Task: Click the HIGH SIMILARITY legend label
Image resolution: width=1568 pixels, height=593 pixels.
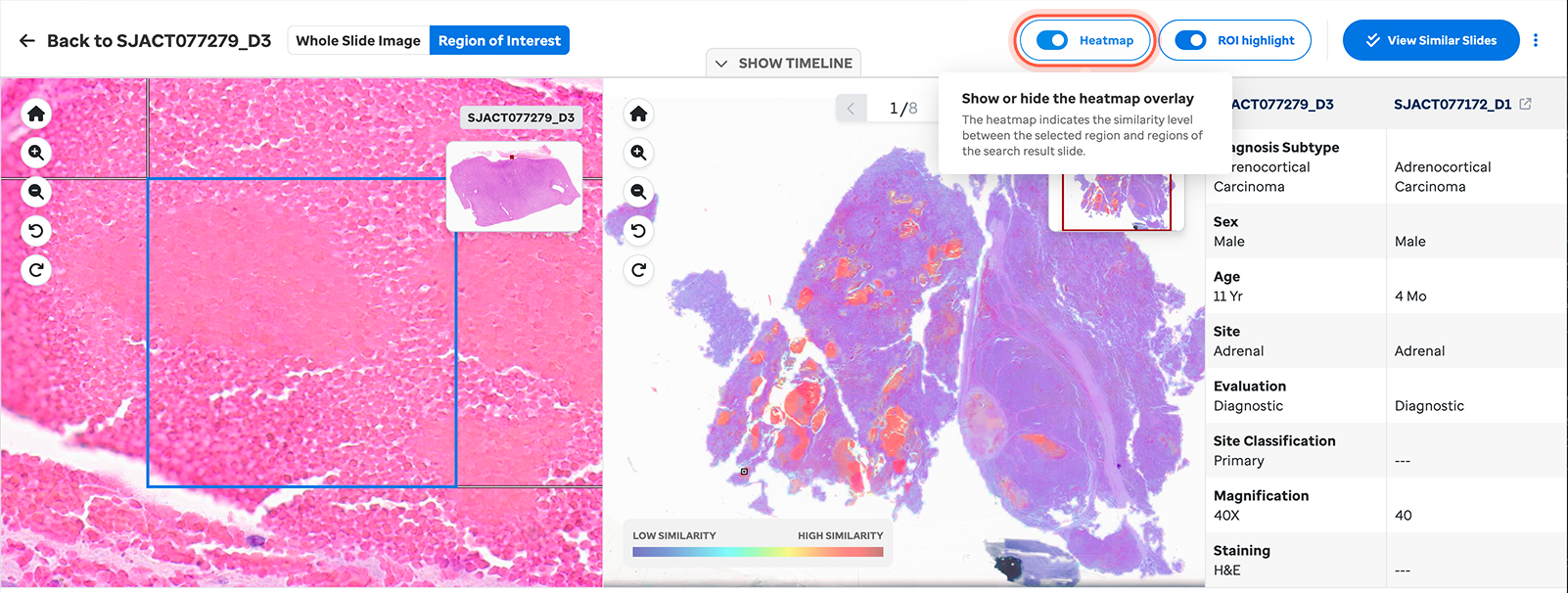Action: click(840, 535)
